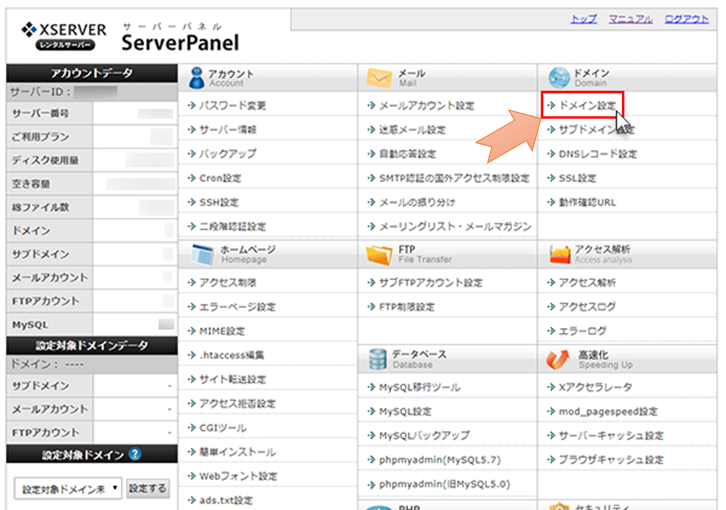Click the Homepage section window icon
The height and width of the screenshot is (510, 726).
198,253
